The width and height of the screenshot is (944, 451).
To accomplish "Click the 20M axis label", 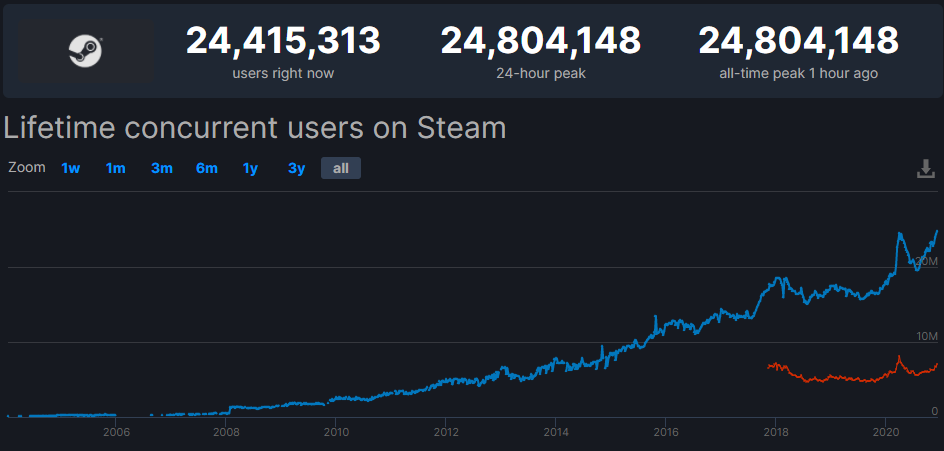I will coord(926,261).
